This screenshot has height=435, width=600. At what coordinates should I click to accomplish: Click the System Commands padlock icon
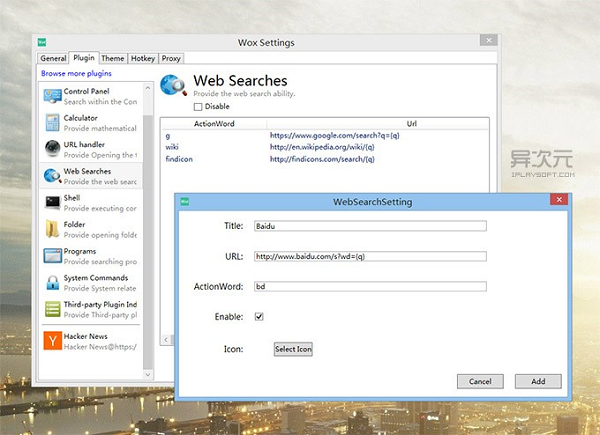tap(52, 282)
